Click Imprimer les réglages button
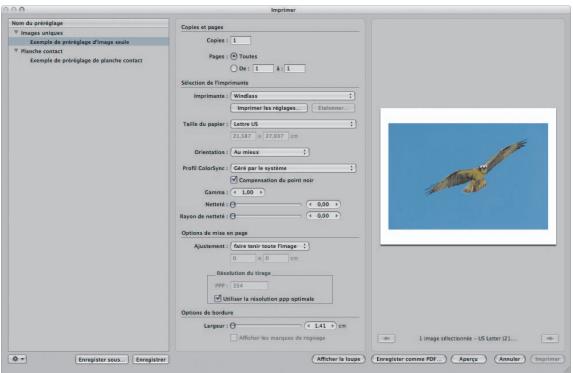This screenshot has height=373, width=573. point(269,108)
